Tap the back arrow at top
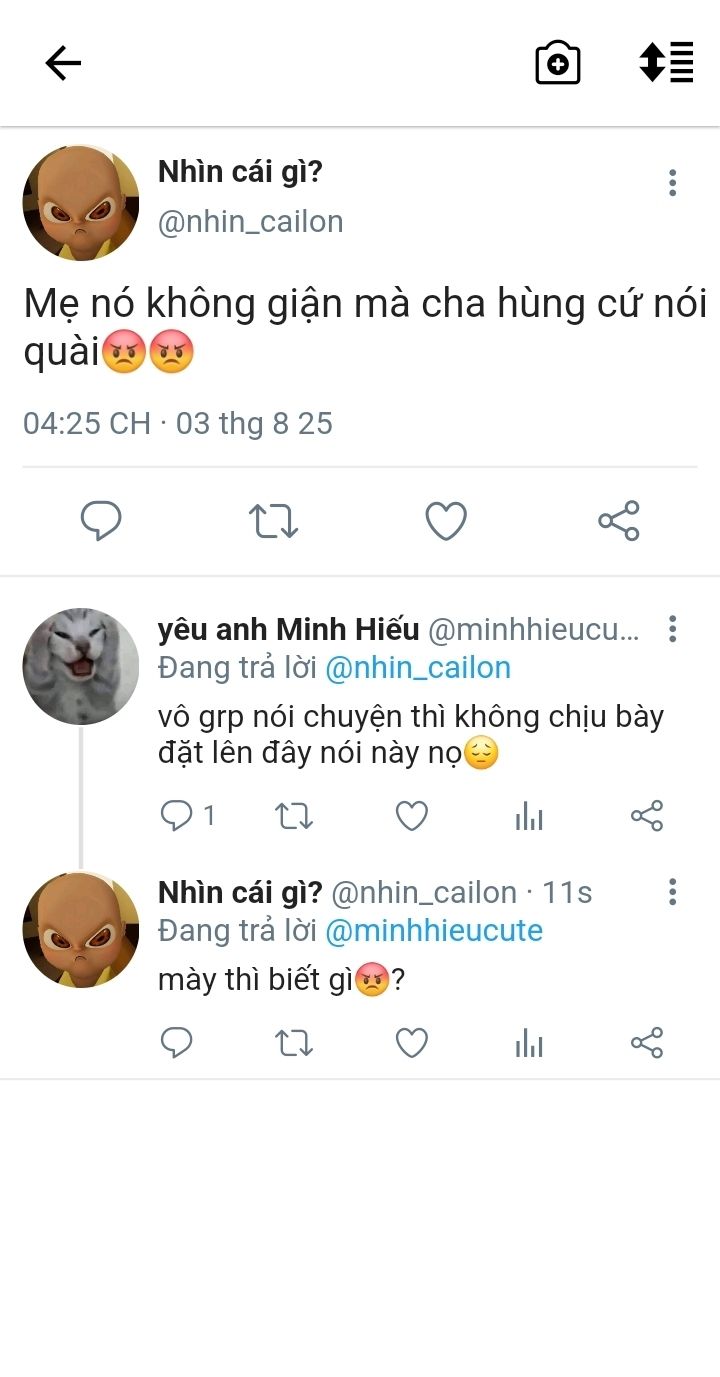Viewport: 720px width, 1377px height. coord(63,64)
